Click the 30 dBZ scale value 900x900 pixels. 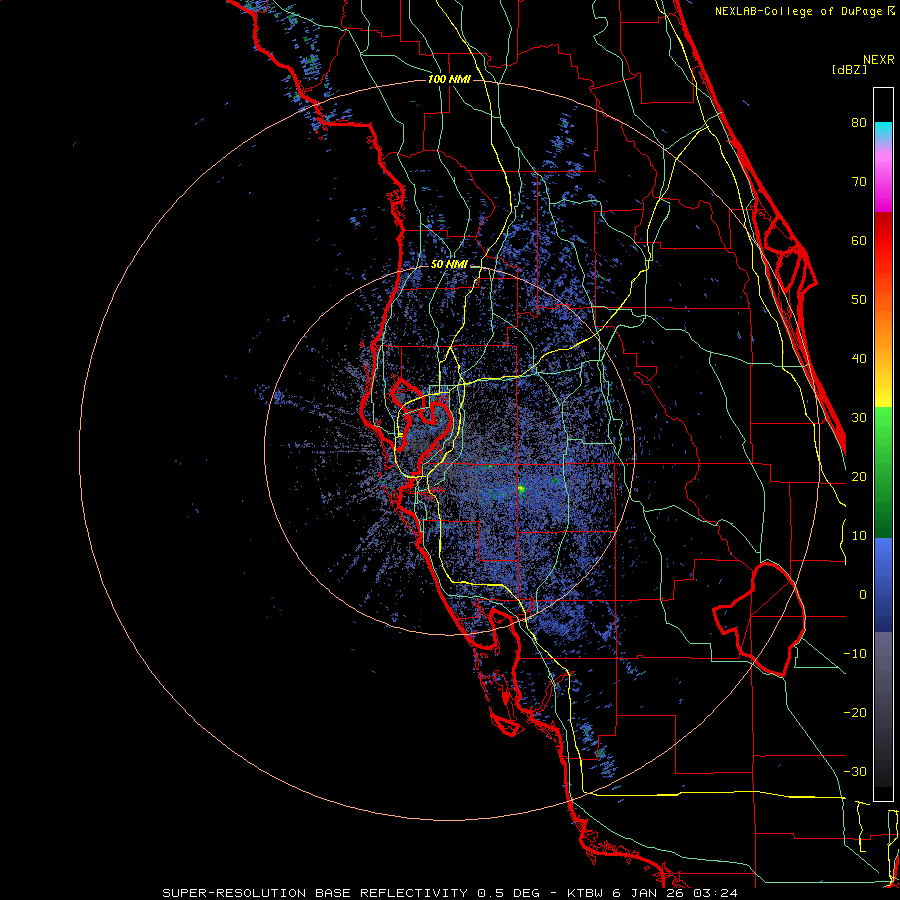[859, 418]
